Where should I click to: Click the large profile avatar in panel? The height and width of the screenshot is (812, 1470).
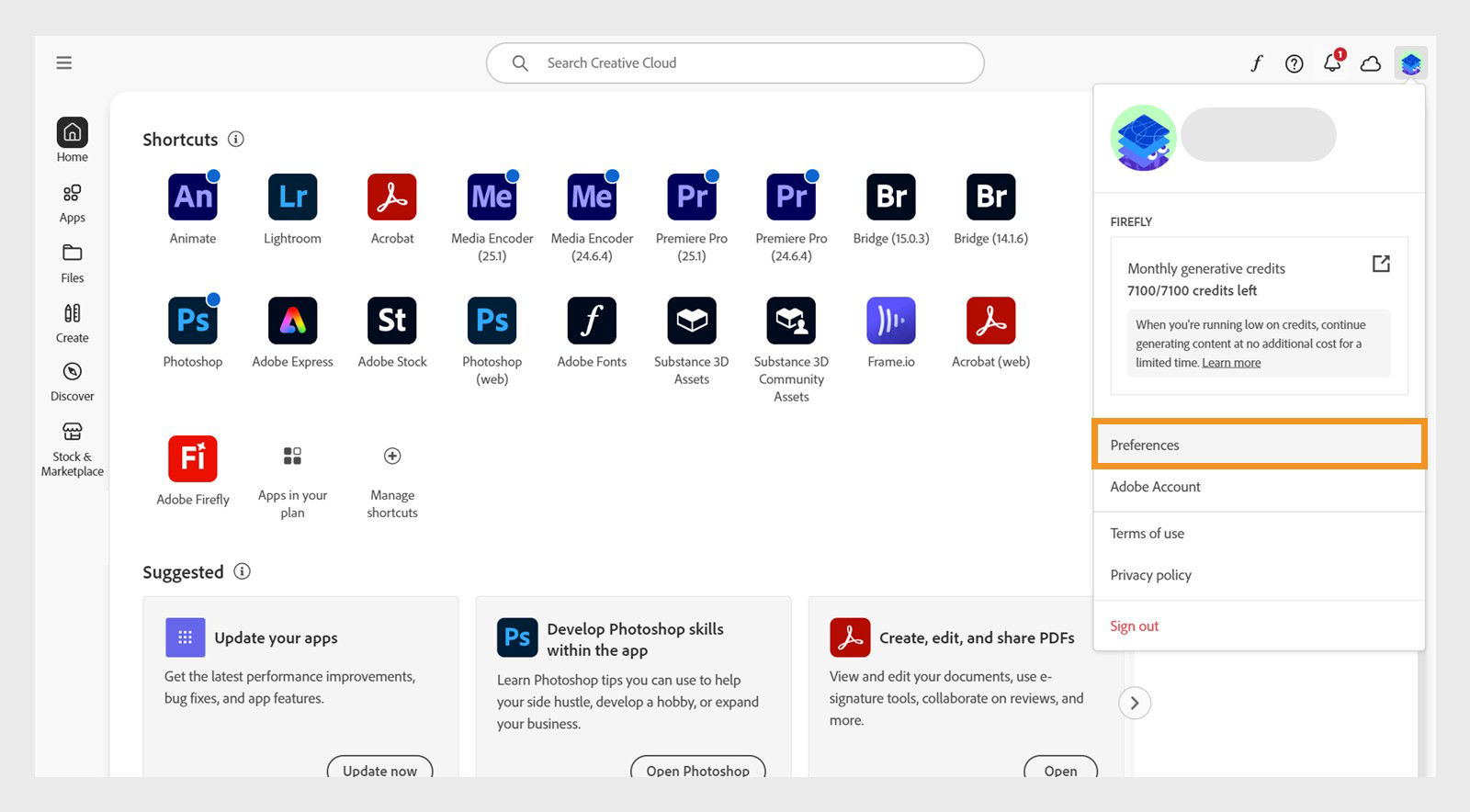click(1144, 138)
